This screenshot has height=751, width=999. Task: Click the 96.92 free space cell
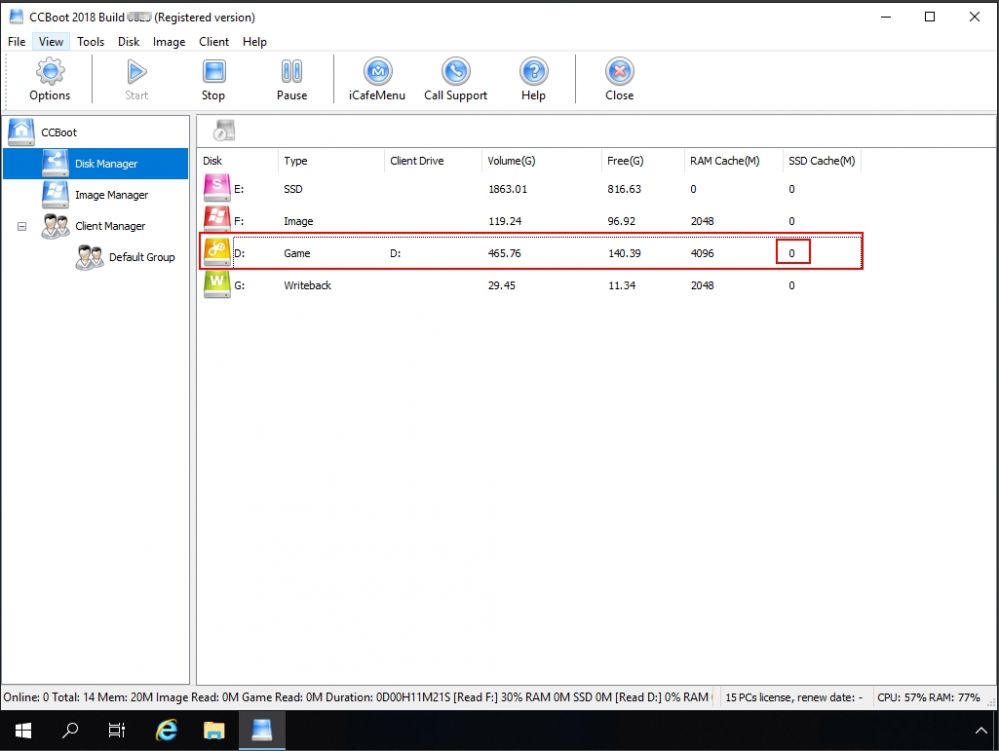[622, 221]
